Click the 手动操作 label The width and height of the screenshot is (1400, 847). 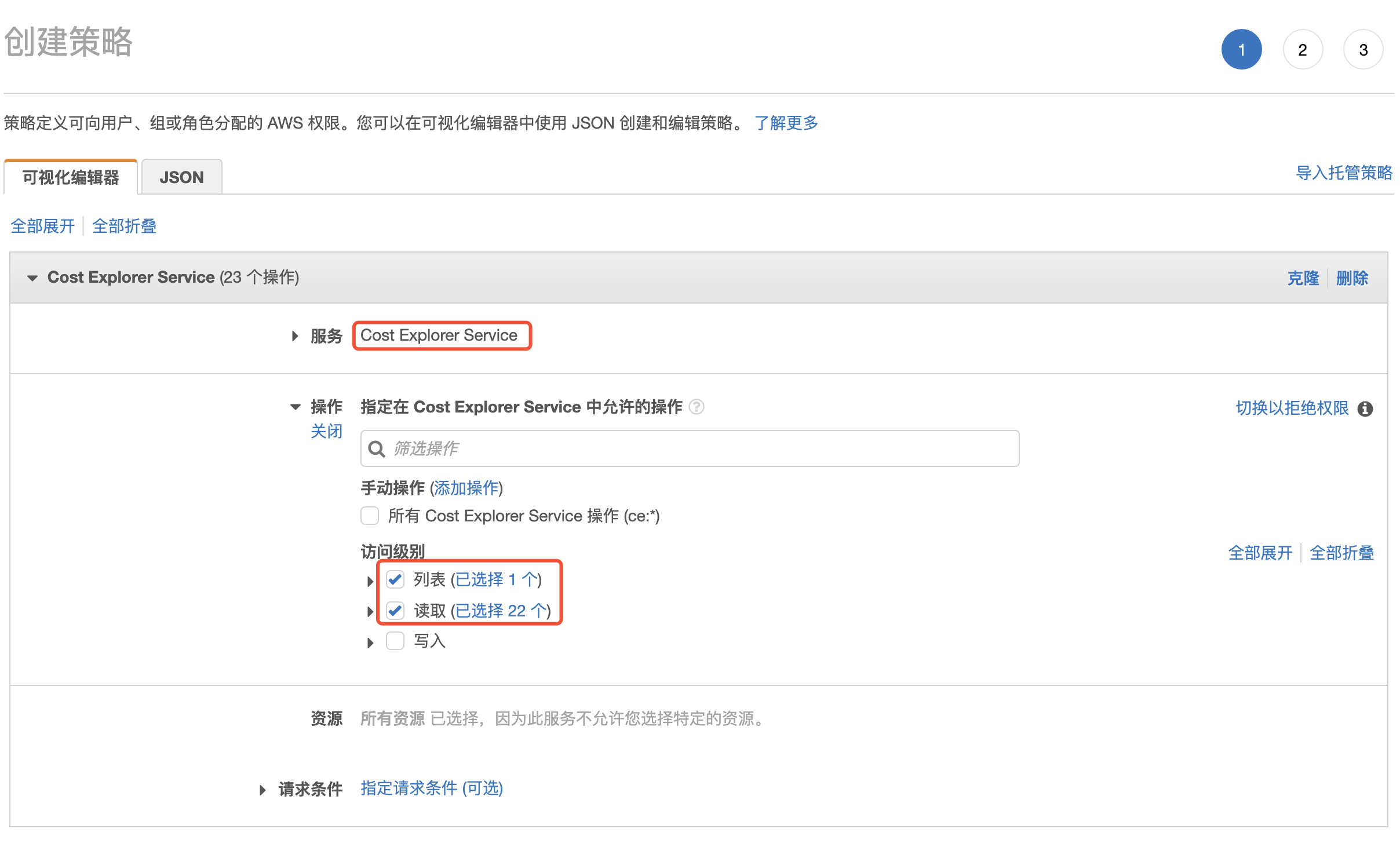[x=393, y=488]
